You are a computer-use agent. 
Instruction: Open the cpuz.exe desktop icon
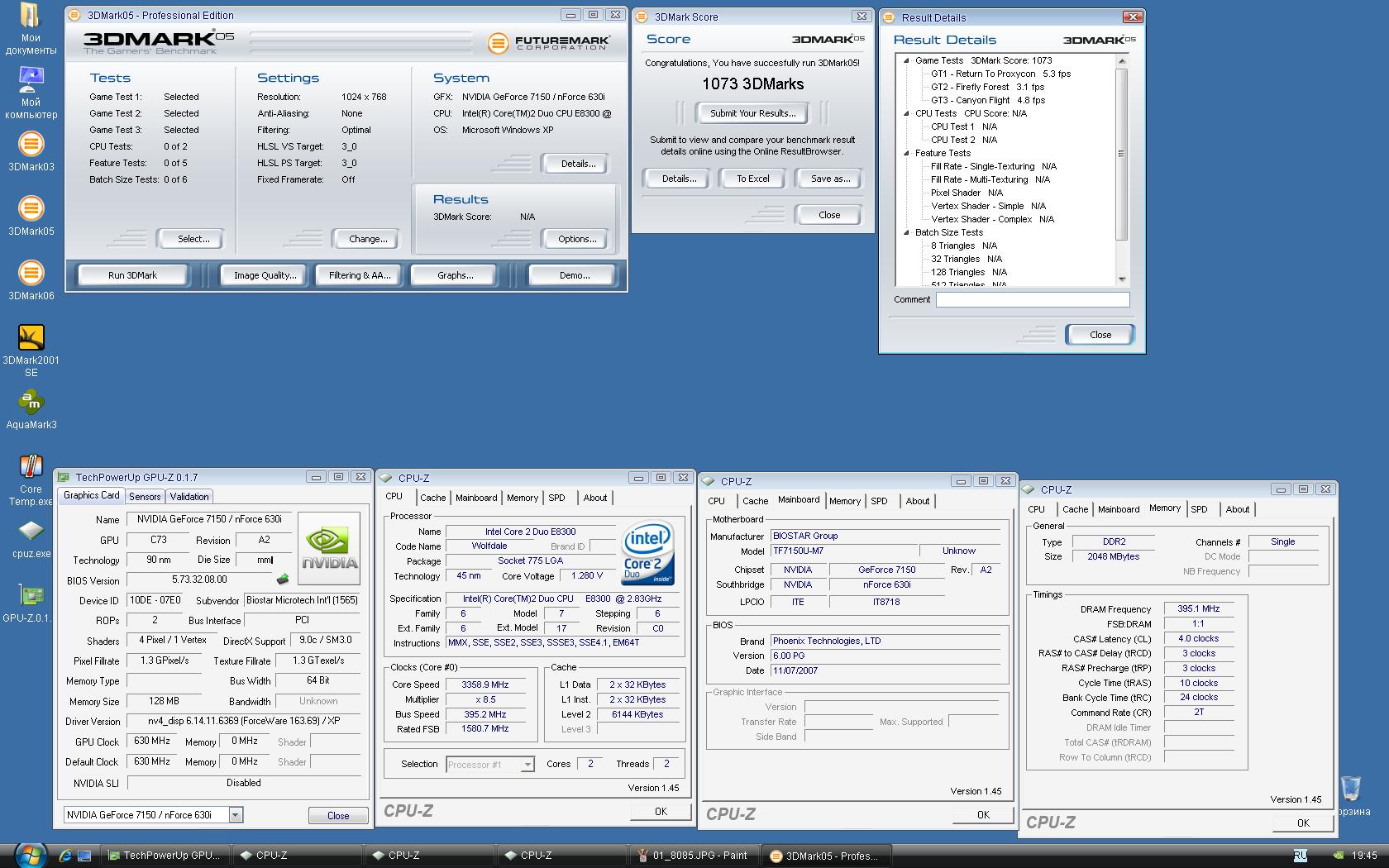click(31, 539)
